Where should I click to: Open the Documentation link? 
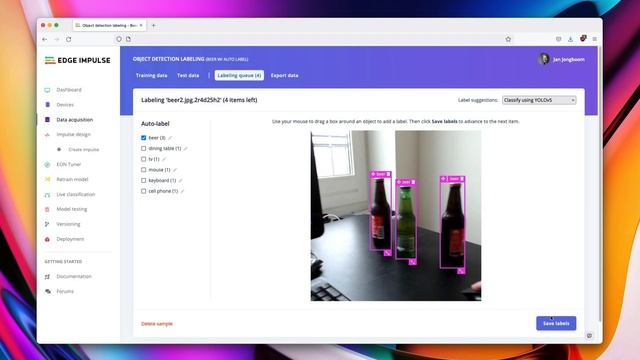(x=74, y=276)
